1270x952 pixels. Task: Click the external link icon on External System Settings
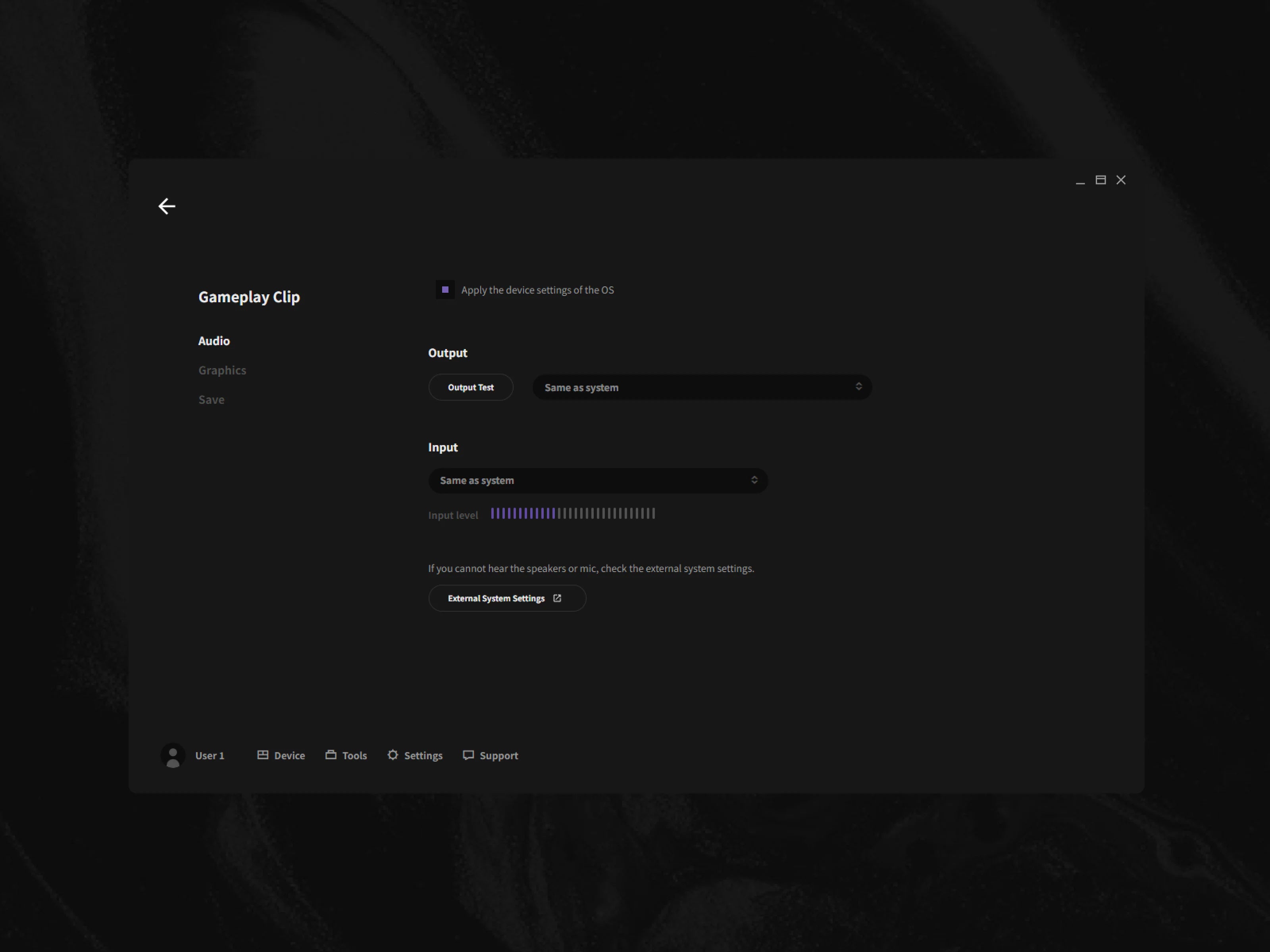(557, 598)
